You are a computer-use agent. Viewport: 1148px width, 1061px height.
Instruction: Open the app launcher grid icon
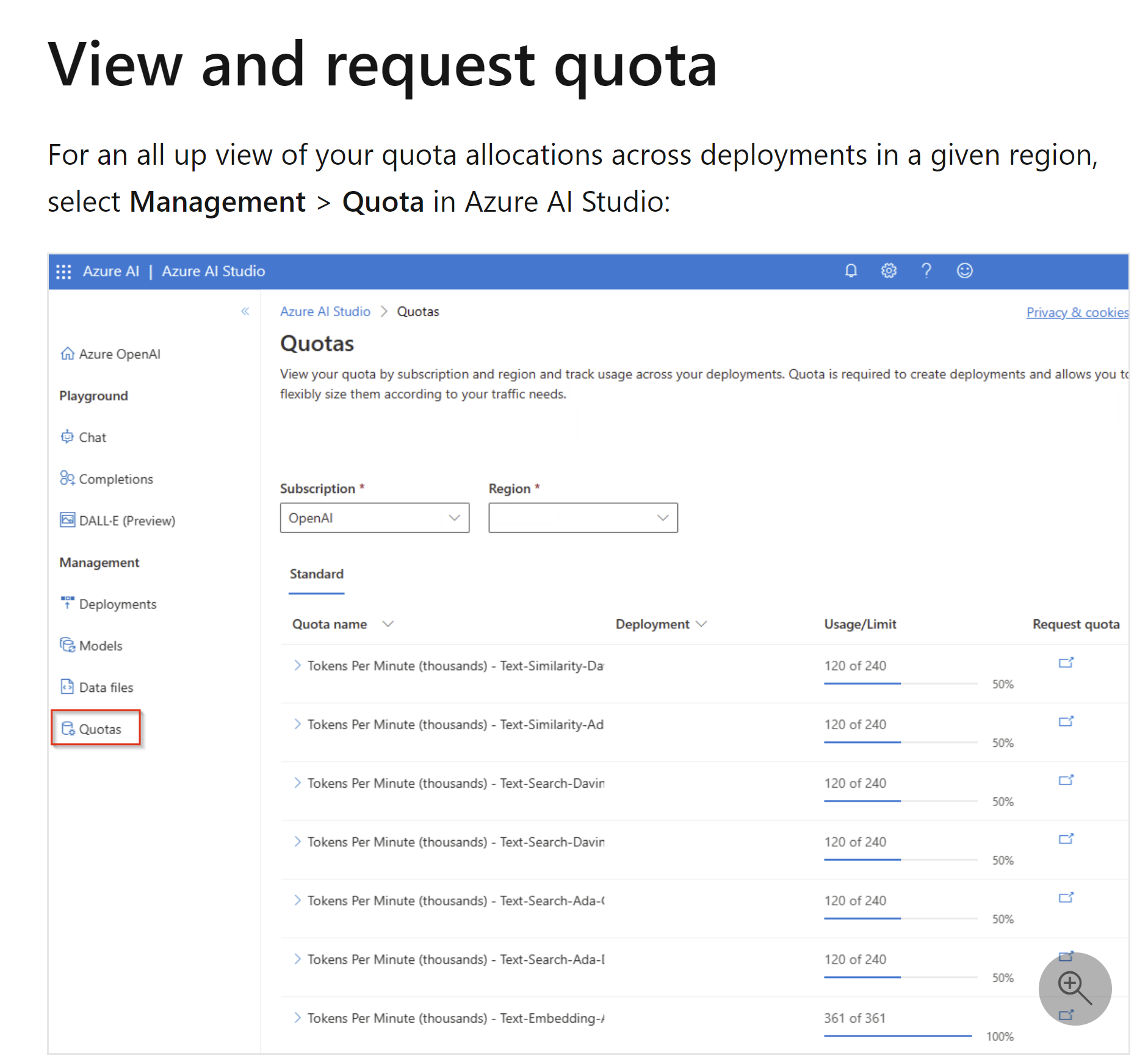coord(63,272)
